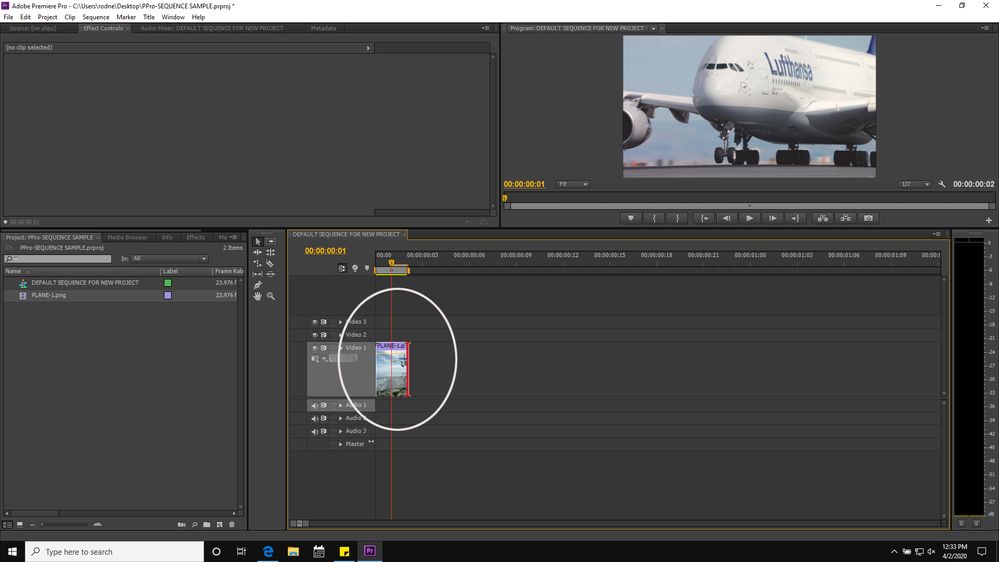The image size is (999, 562).
Task: Play the sequence in Program monitor
Action: tap(750, 218)
